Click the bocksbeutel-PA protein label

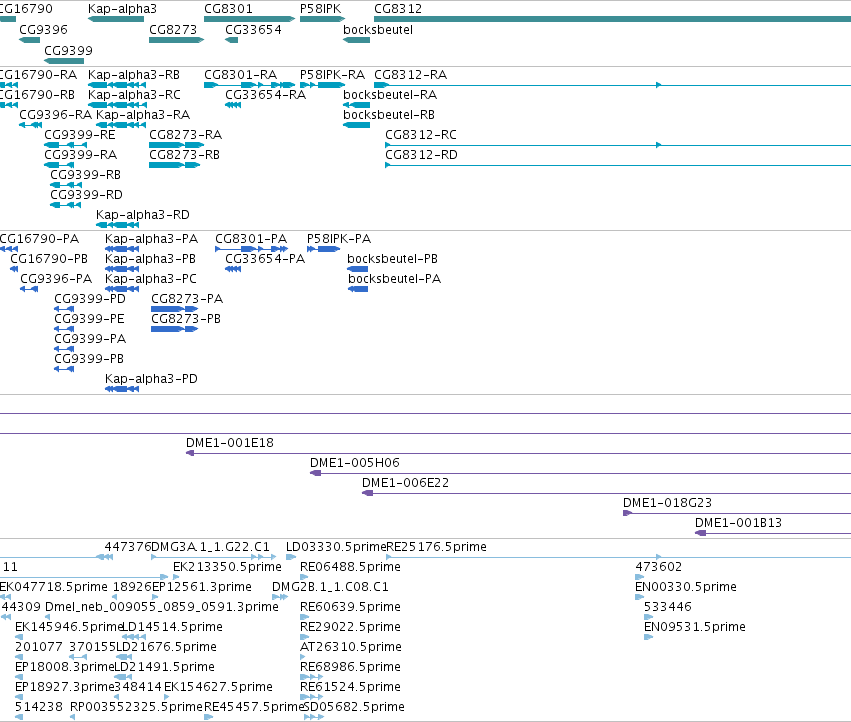click(x=395, y=279)
